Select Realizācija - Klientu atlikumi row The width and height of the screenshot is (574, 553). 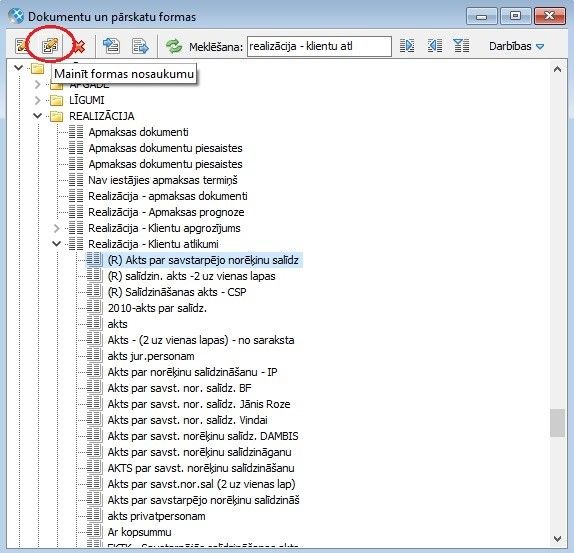pyautogui.click(x=153, y=244)
